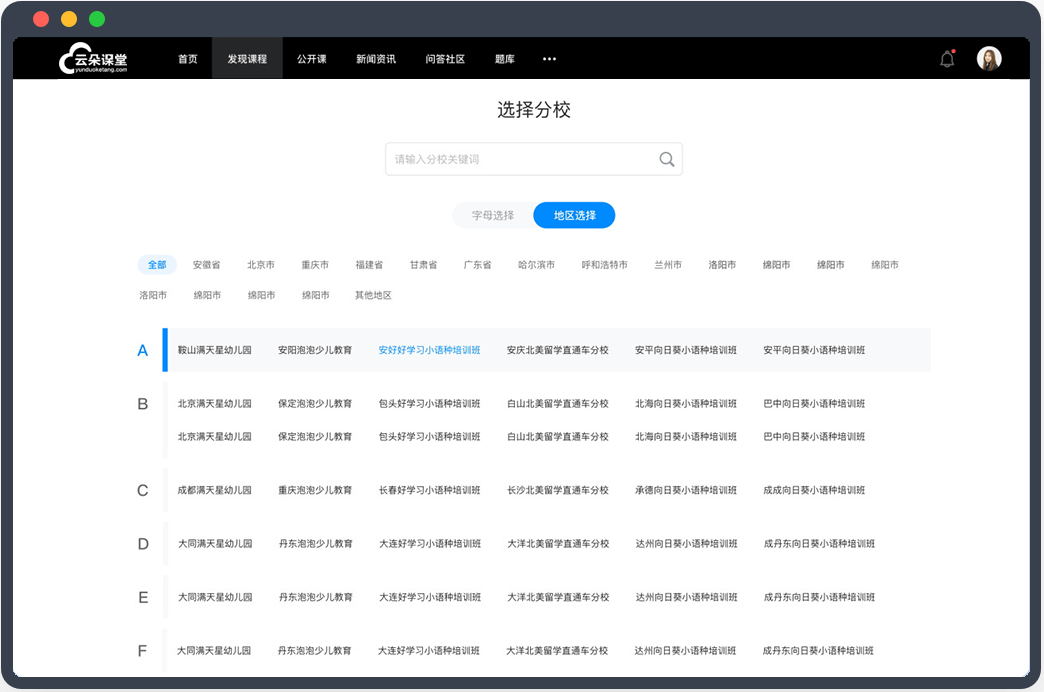Open 达州向日葵小语种培训班 in row F

pyautogui.click(x=685, y=651)
